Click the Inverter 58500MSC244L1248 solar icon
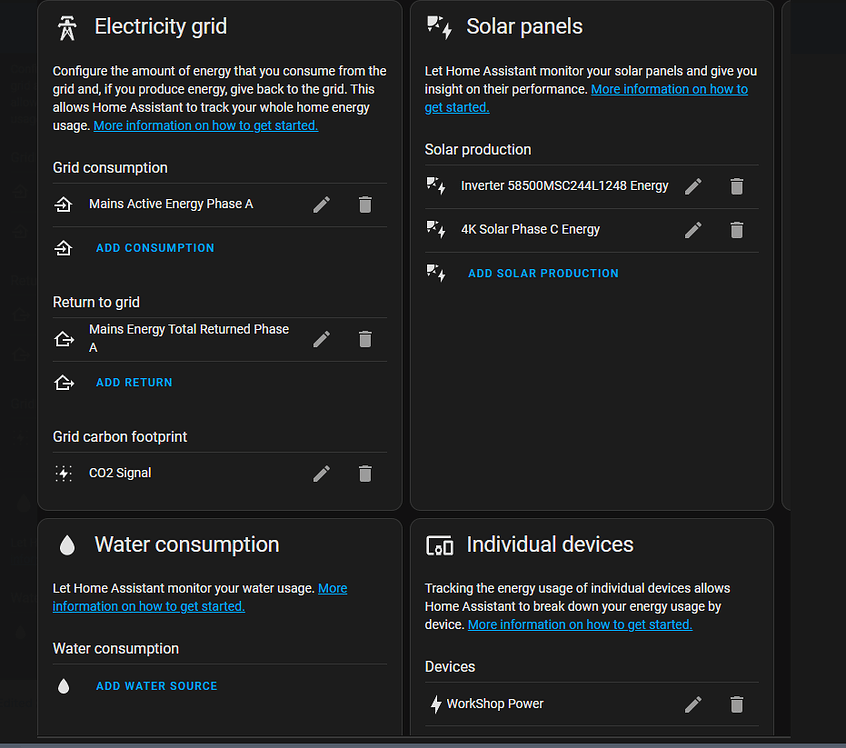The image size is (846, 748). click(x=436, y=186)
